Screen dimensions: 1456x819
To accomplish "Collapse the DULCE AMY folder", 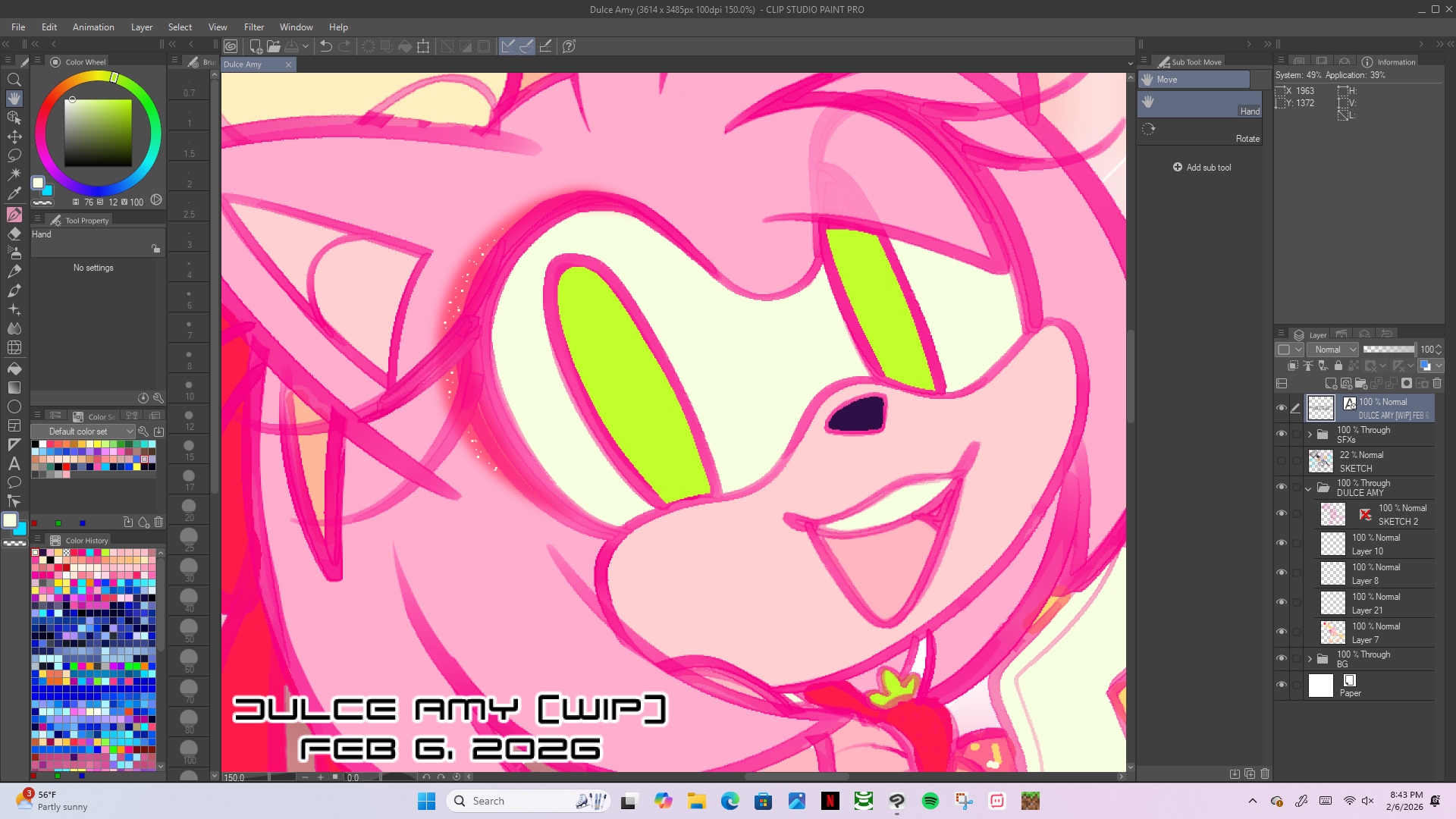I will [x=1309, y=488].
